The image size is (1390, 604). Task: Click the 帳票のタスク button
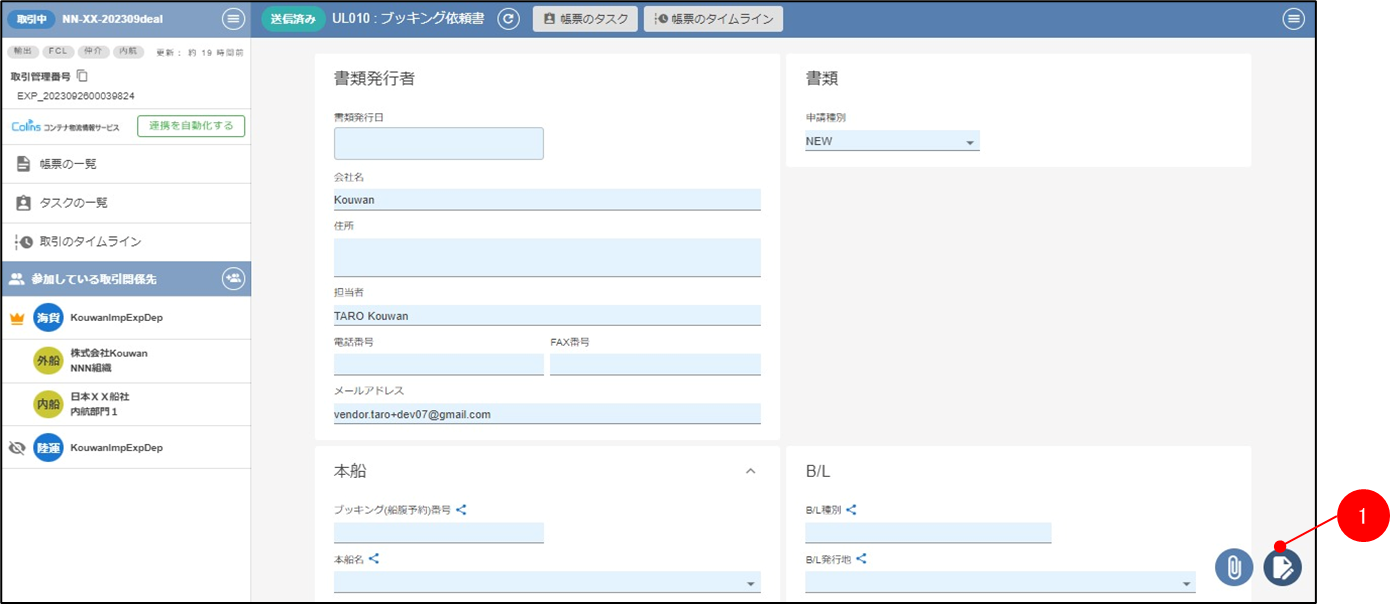[585, 19]
